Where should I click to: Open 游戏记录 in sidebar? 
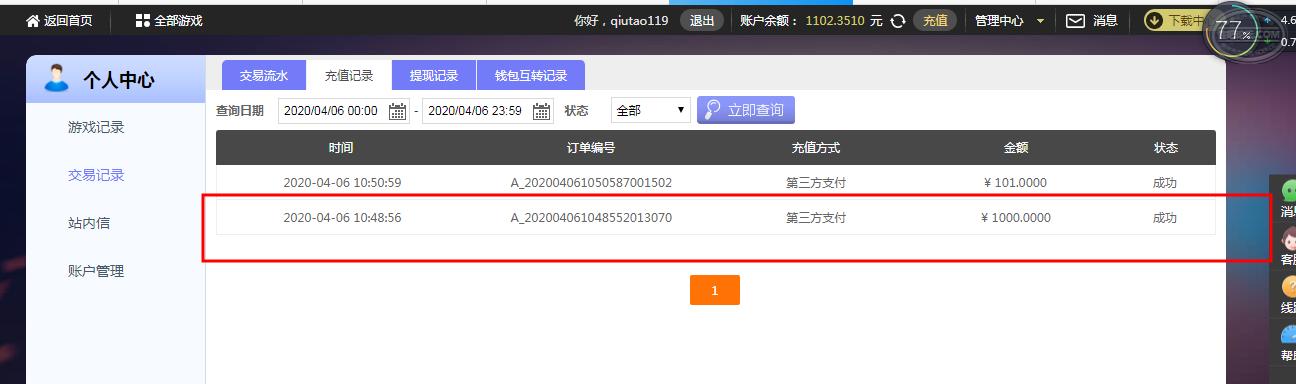click(96, 127)
